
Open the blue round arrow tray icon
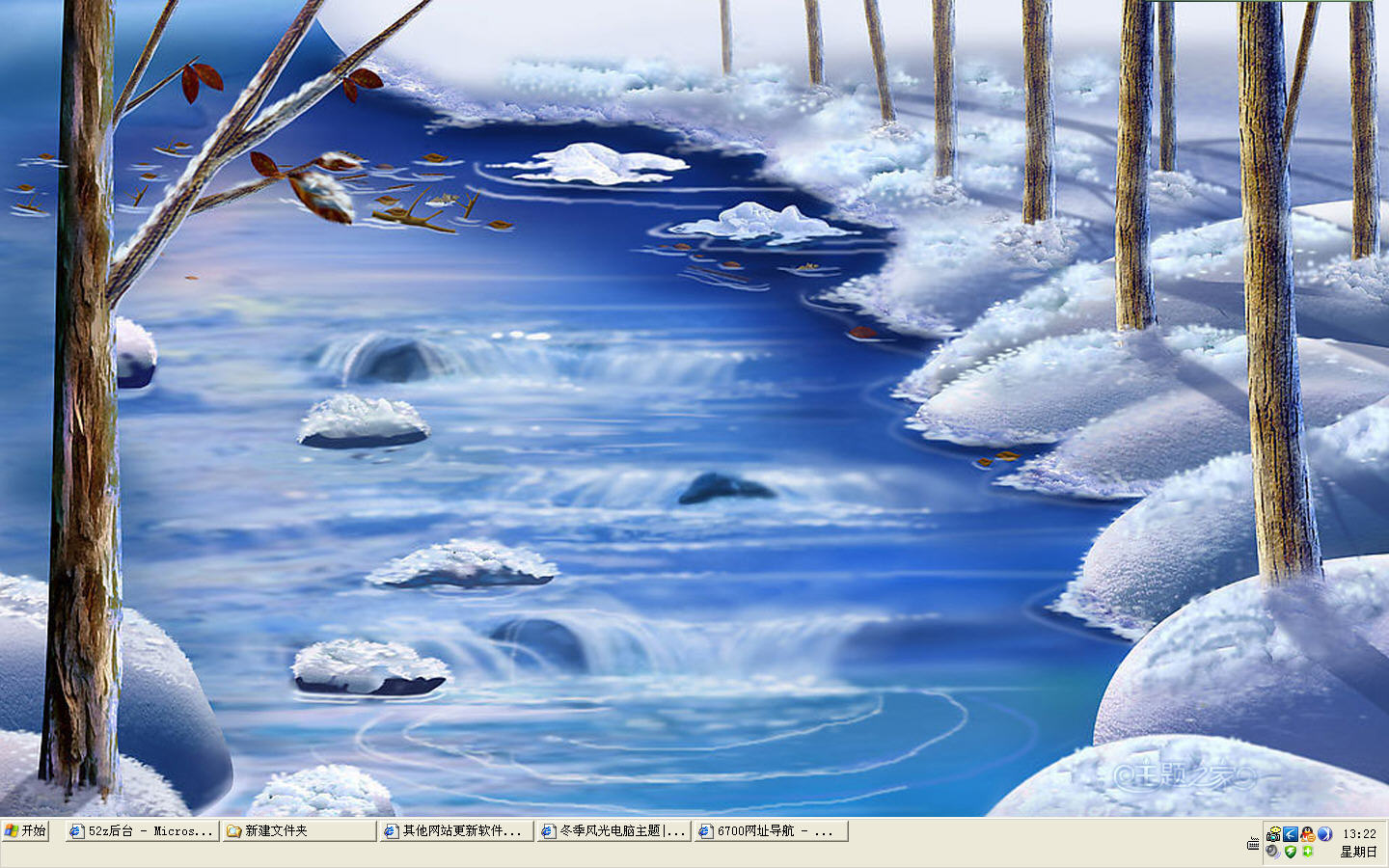pos(1324,834)
